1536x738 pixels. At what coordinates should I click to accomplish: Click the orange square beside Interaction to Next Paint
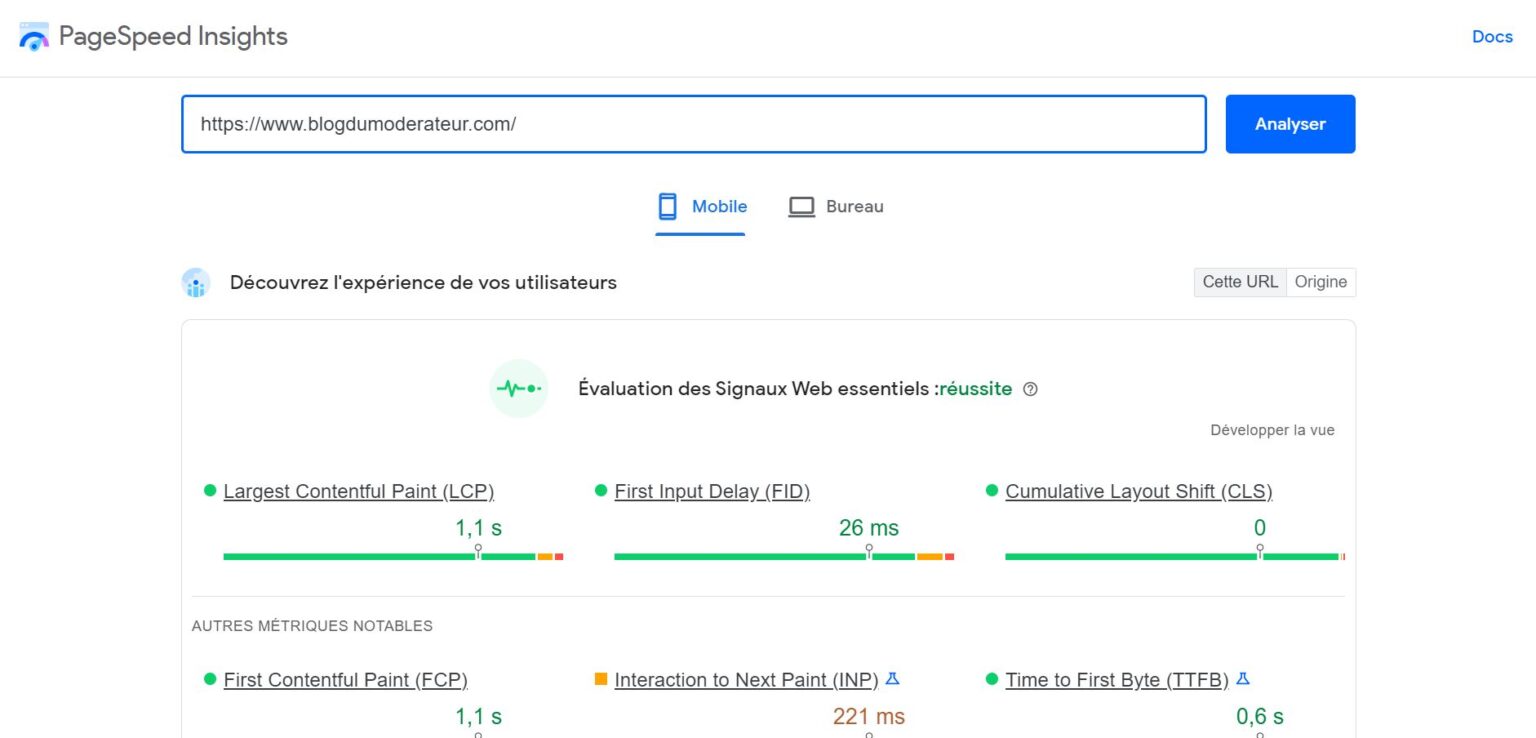[x=601, y=679]
